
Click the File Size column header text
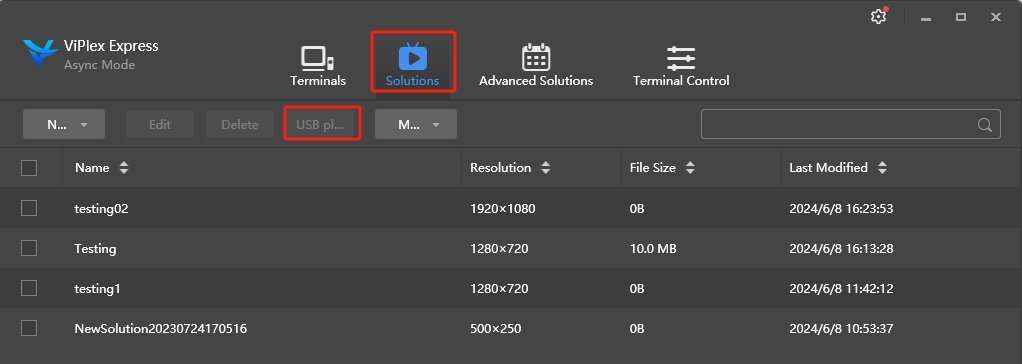652,168
